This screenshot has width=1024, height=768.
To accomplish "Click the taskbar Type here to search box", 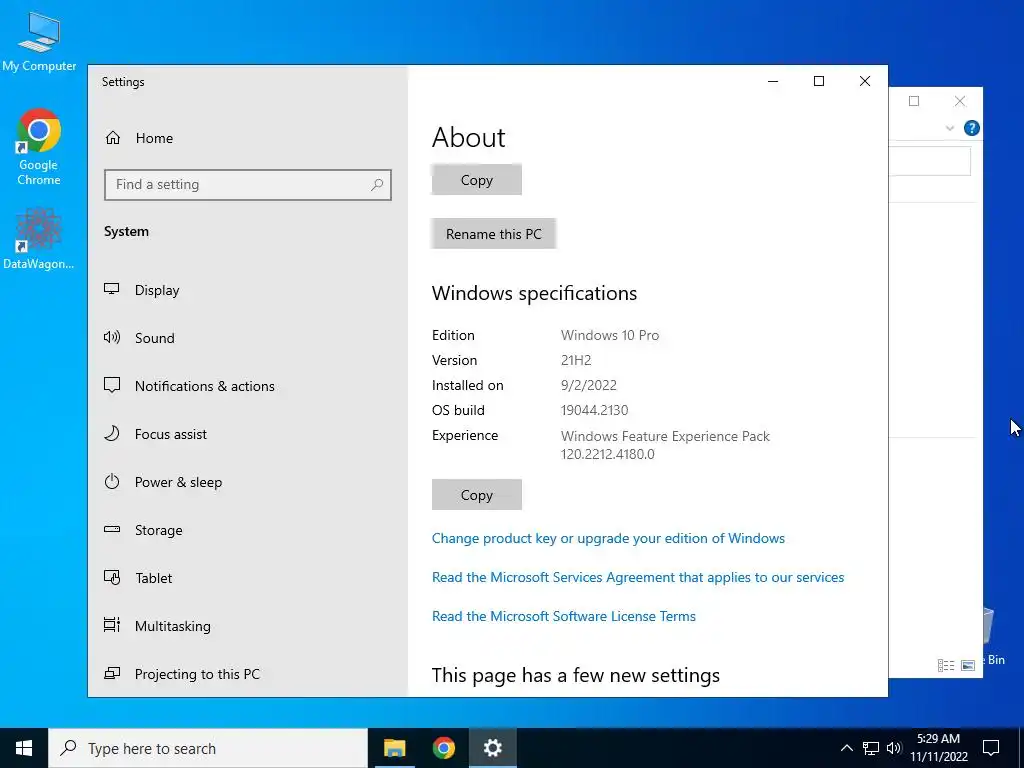I will (x=208, y=748).
